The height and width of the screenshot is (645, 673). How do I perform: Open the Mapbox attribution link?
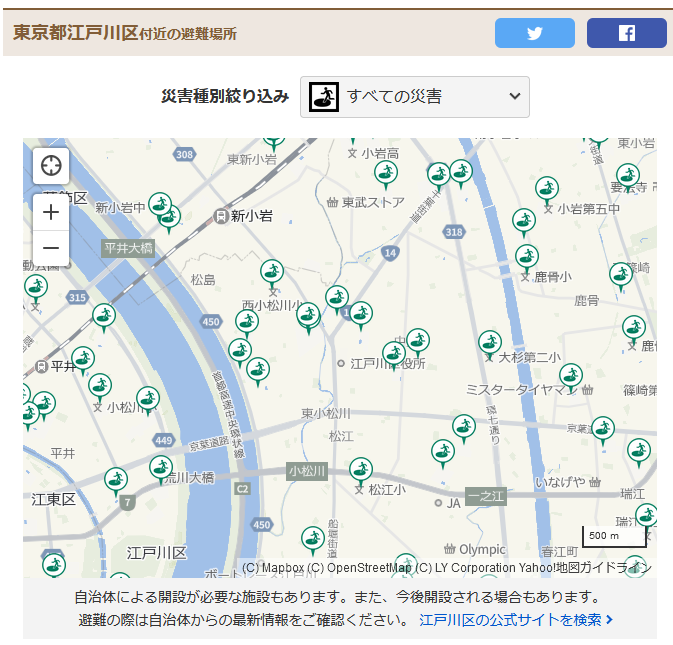click(273, 568)
